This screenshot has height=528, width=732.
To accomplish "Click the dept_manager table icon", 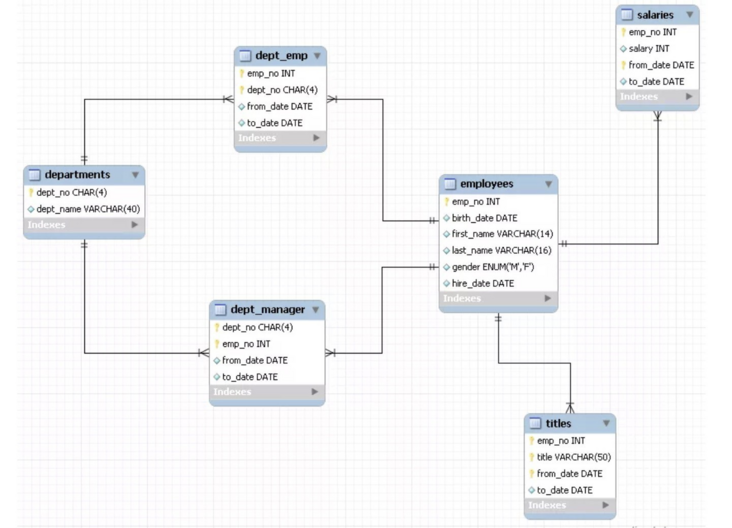I will point(220,310).
